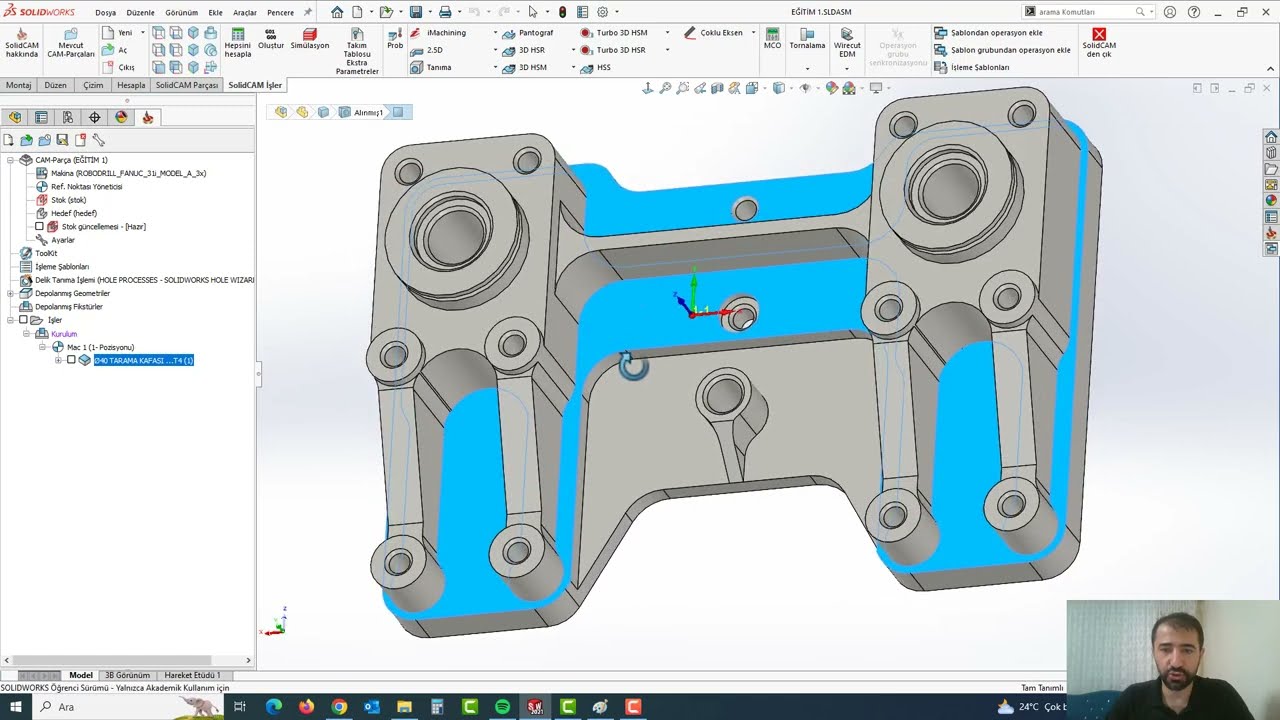Click the save CAM-part icon in panel

tap(62, 140)
